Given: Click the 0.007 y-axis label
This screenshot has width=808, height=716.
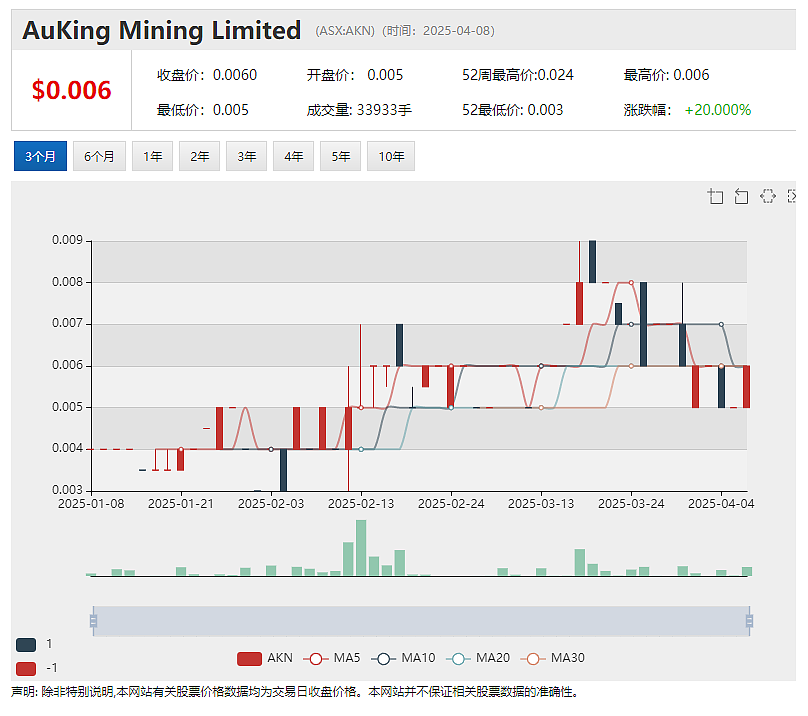Looking at the screenshot, I should (68, 324).
